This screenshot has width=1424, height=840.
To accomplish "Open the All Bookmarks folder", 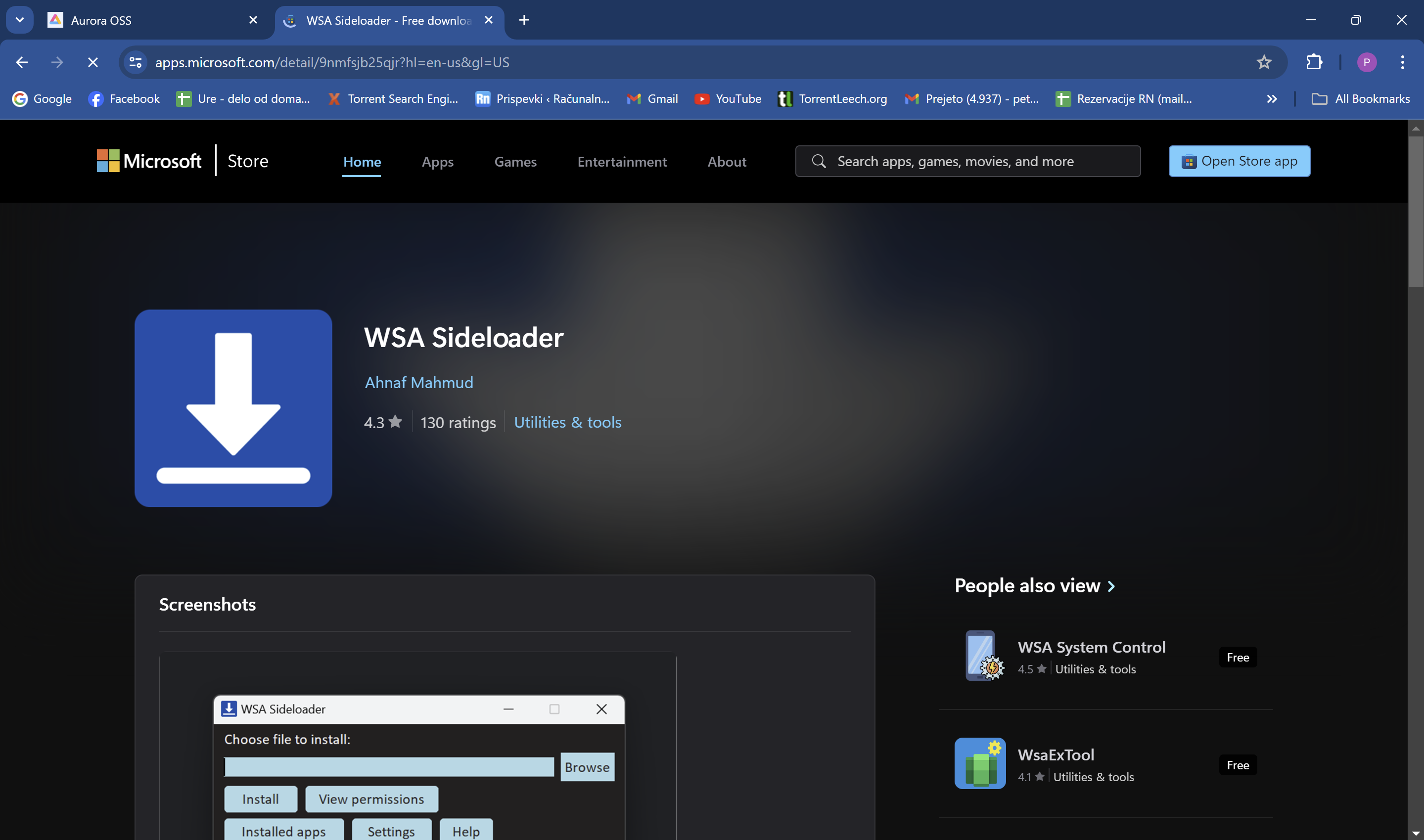I will 1361,99.
